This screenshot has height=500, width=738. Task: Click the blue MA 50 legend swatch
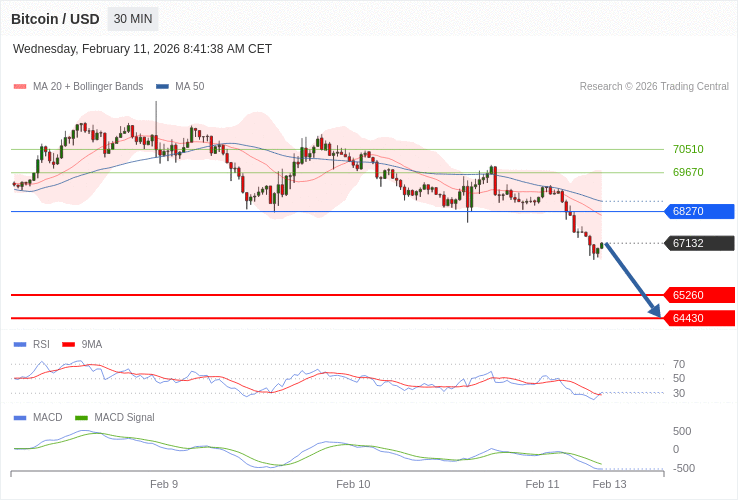(x=162, y=87)
